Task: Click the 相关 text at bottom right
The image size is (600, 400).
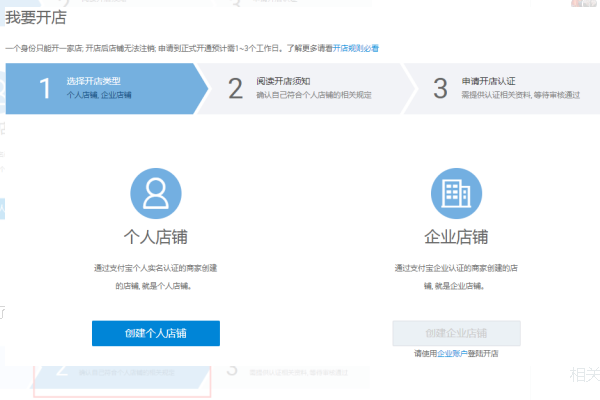Action: click(583, 375)
